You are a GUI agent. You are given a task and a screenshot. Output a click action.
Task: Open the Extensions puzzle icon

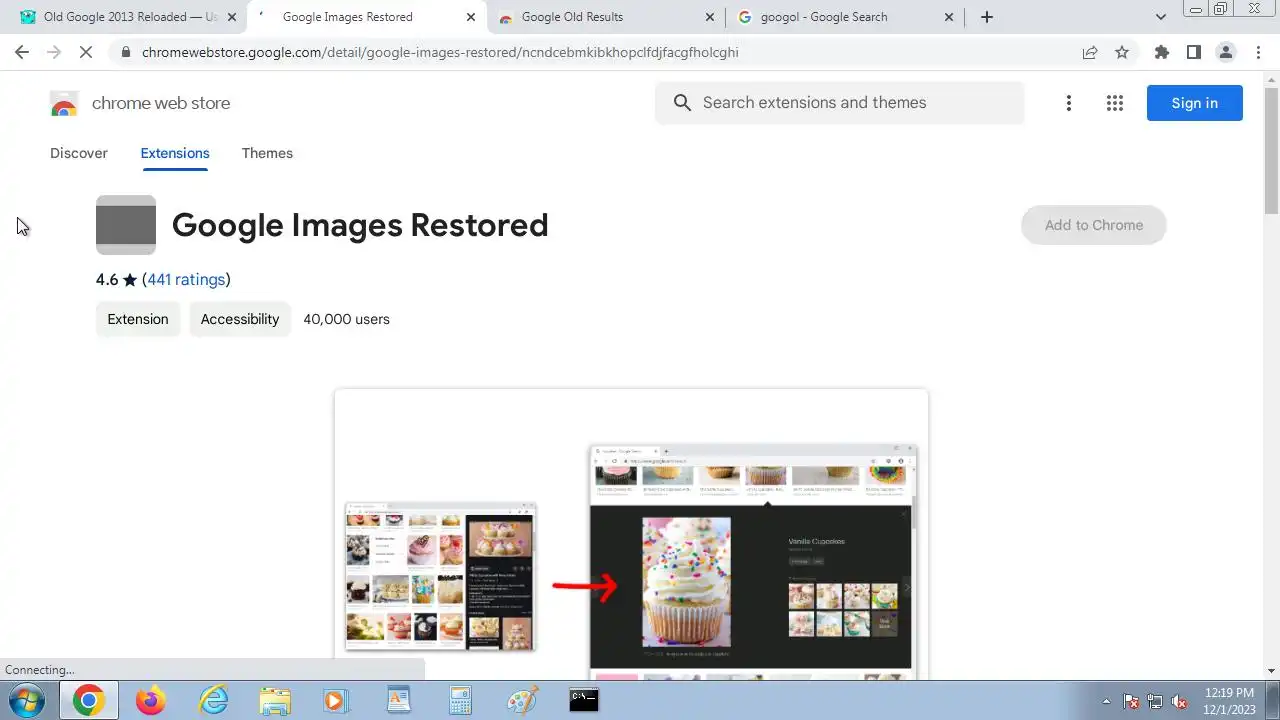[x=1161, y=52]
